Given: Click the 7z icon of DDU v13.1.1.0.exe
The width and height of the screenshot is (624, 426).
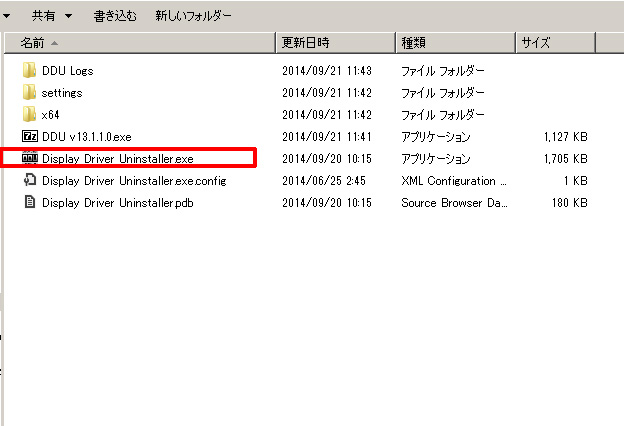Looking at the screenshot, I should click(x=30, y=137).
